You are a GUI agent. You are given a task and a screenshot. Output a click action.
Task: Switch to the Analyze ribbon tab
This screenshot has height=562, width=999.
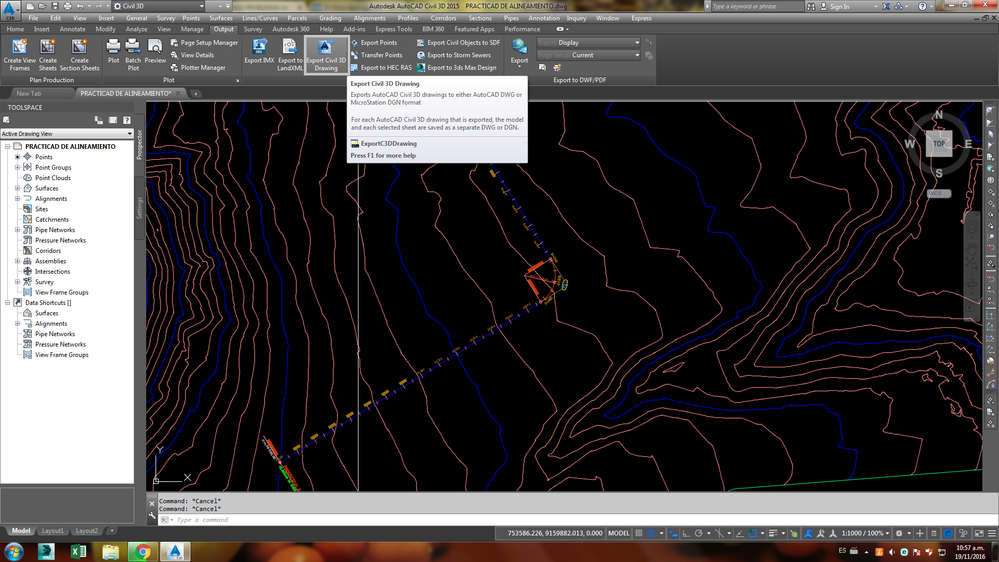tap(136, 29)
